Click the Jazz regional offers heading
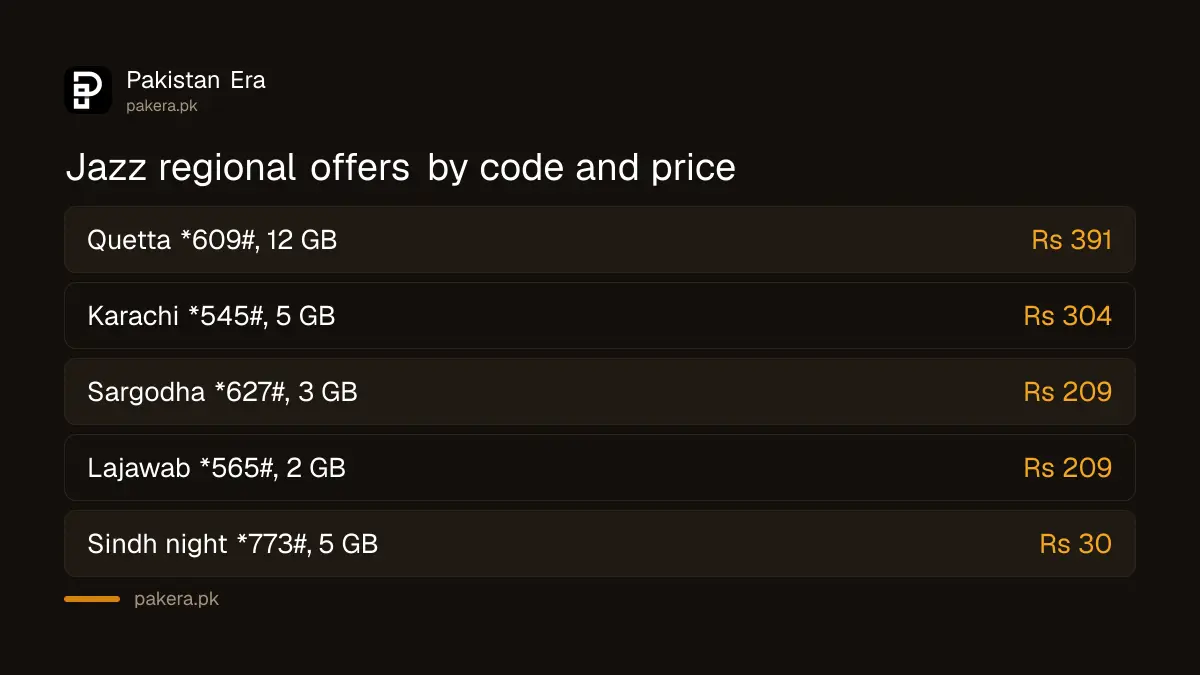The height and width of the screenshot is (675, 1200). pyautogui.click(x=401, y=167)
